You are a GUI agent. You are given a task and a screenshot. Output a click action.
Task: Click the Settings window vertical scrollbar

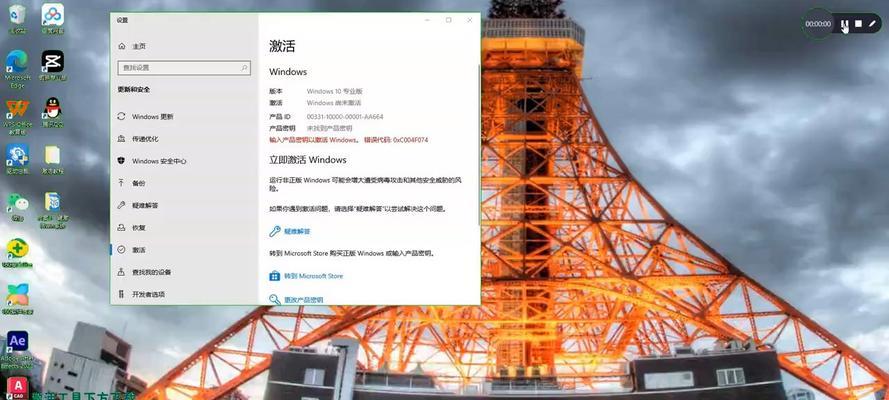click(479, 146)
